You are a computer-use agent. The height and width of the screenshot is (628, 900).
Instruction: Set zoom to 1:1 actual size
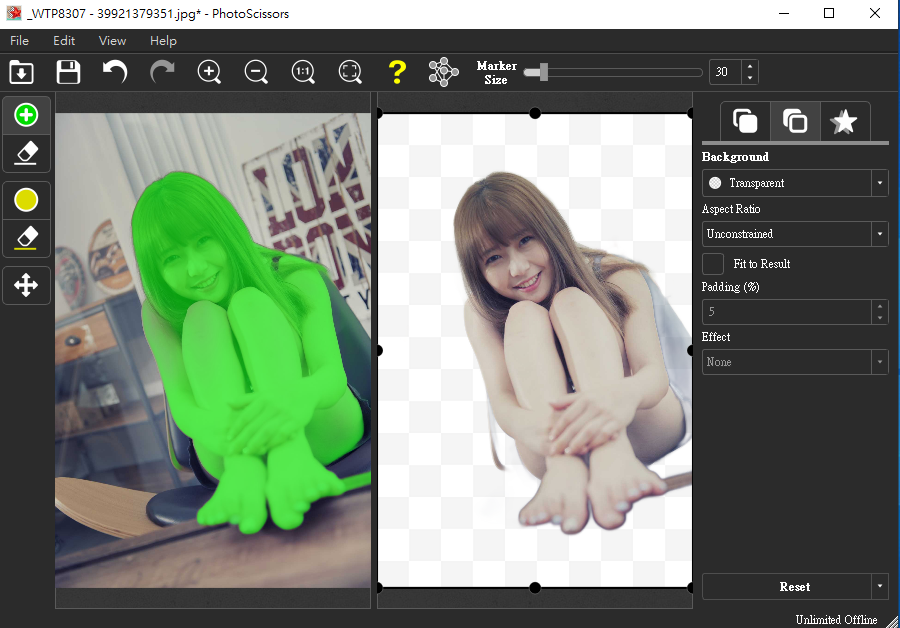click(303, 72)
